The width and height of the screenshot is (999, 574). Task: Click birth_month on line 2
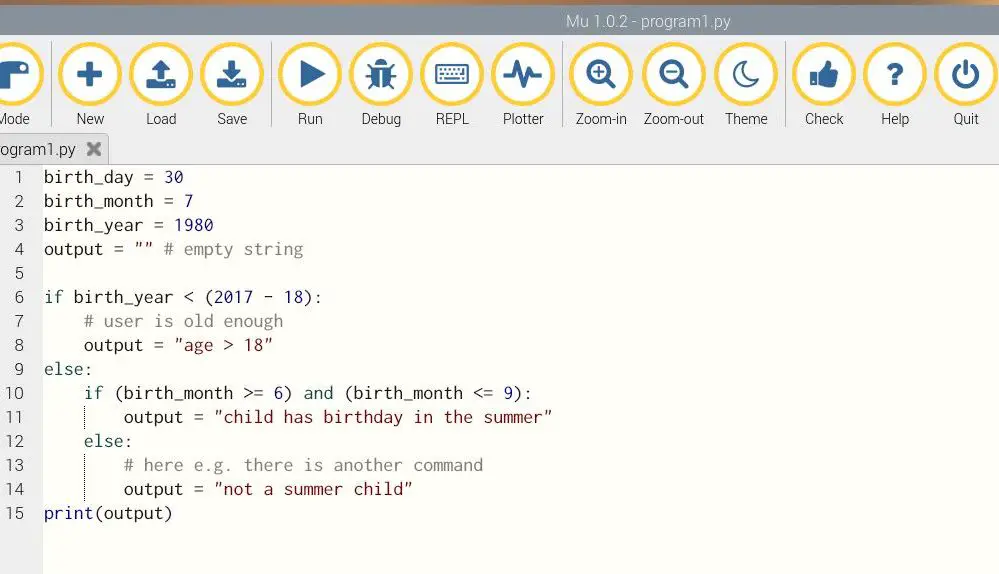[x=99, y=201]
